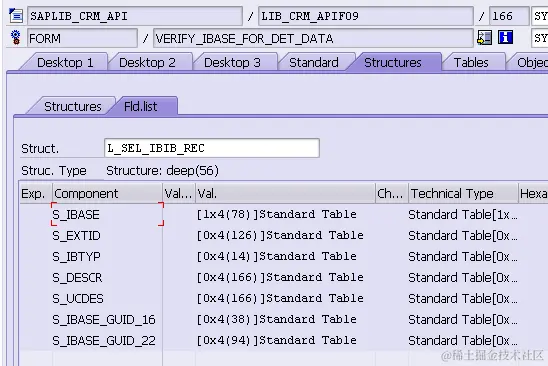
Task: Select the Fld.list sub-tab
Action: coord(140,106)
